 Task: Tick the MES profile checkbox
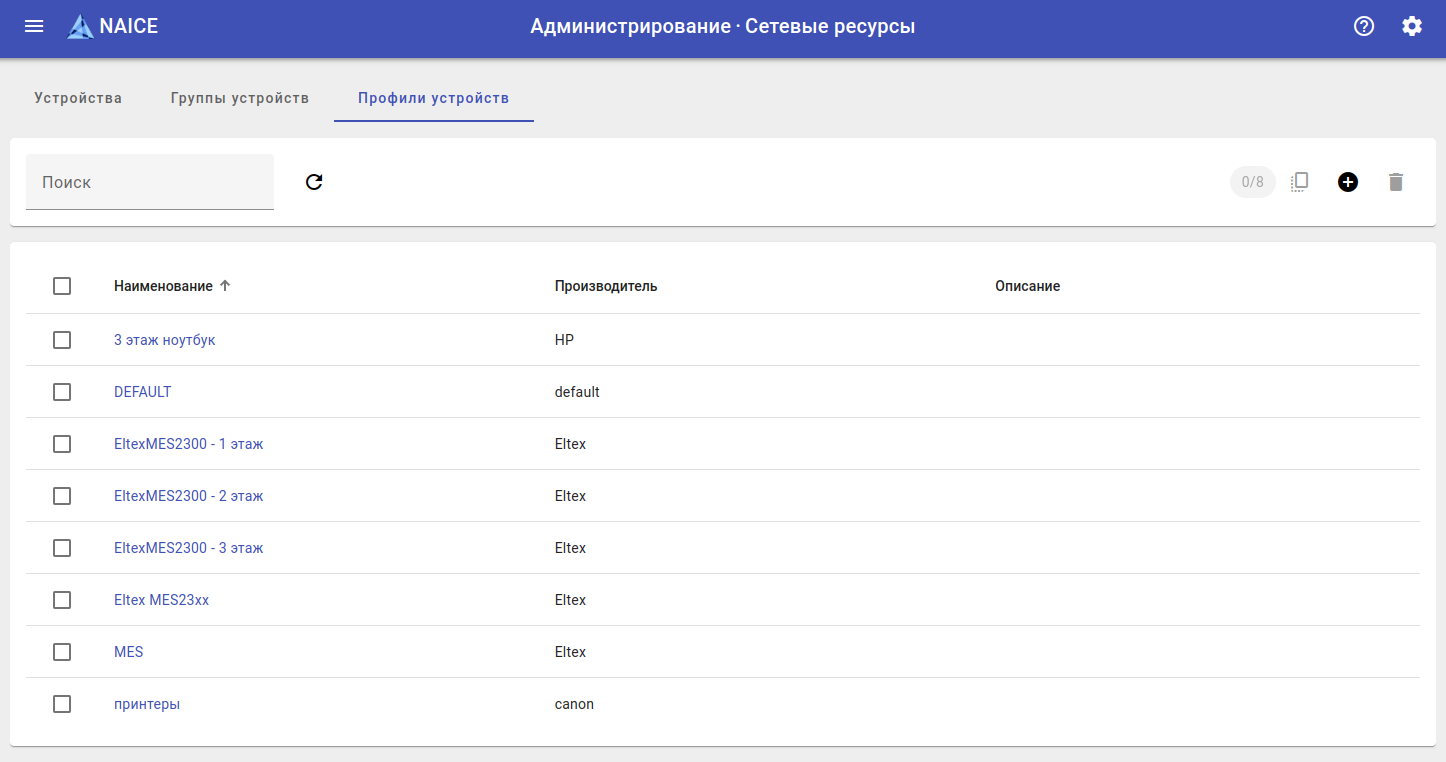[x=62, y=652]
